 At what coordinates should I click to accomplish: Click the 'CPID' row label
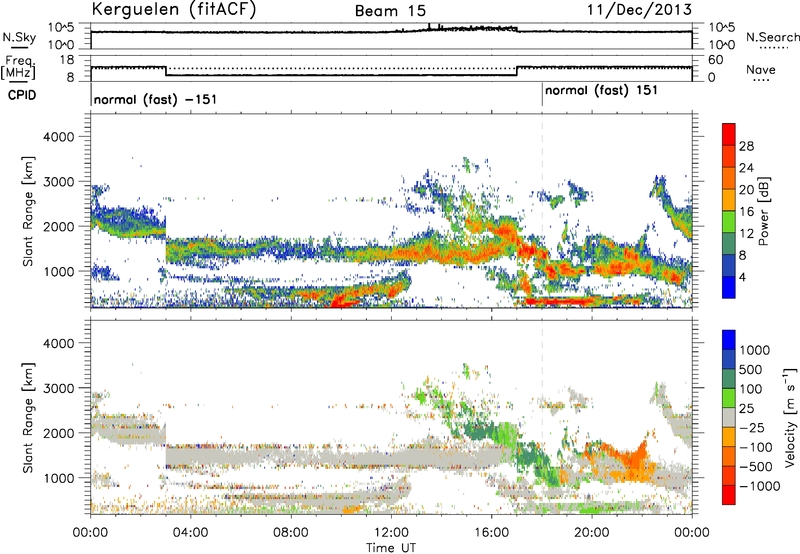pos(22,95)
